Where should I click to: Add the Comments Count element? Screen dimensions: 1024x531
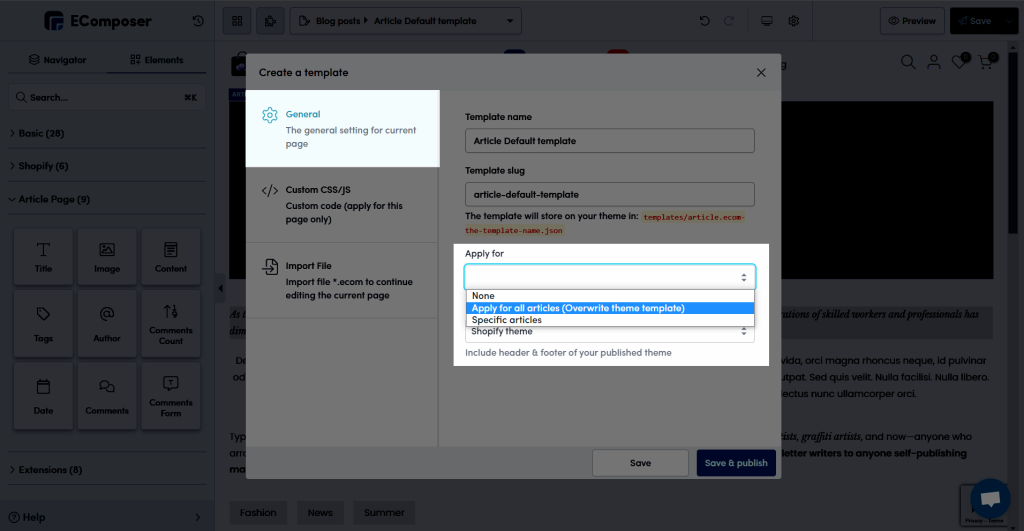pyautogui.click(x=170, y=324)
